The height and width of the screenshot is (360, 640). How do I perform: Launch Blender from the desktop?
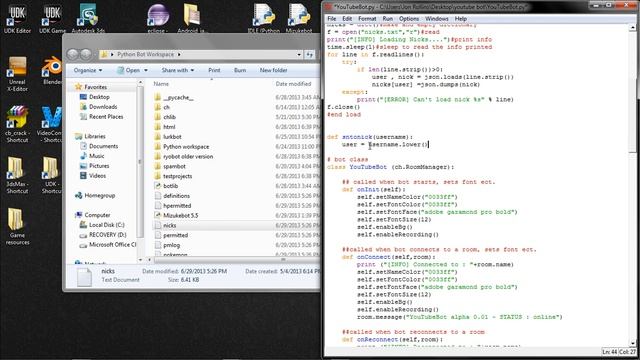(52, 70)
